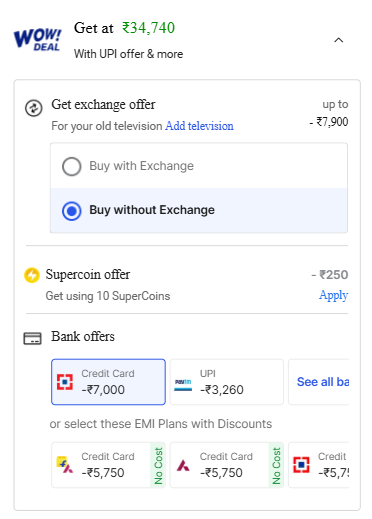Click the yellow Supercoin lightning icon

coord(32,275)
